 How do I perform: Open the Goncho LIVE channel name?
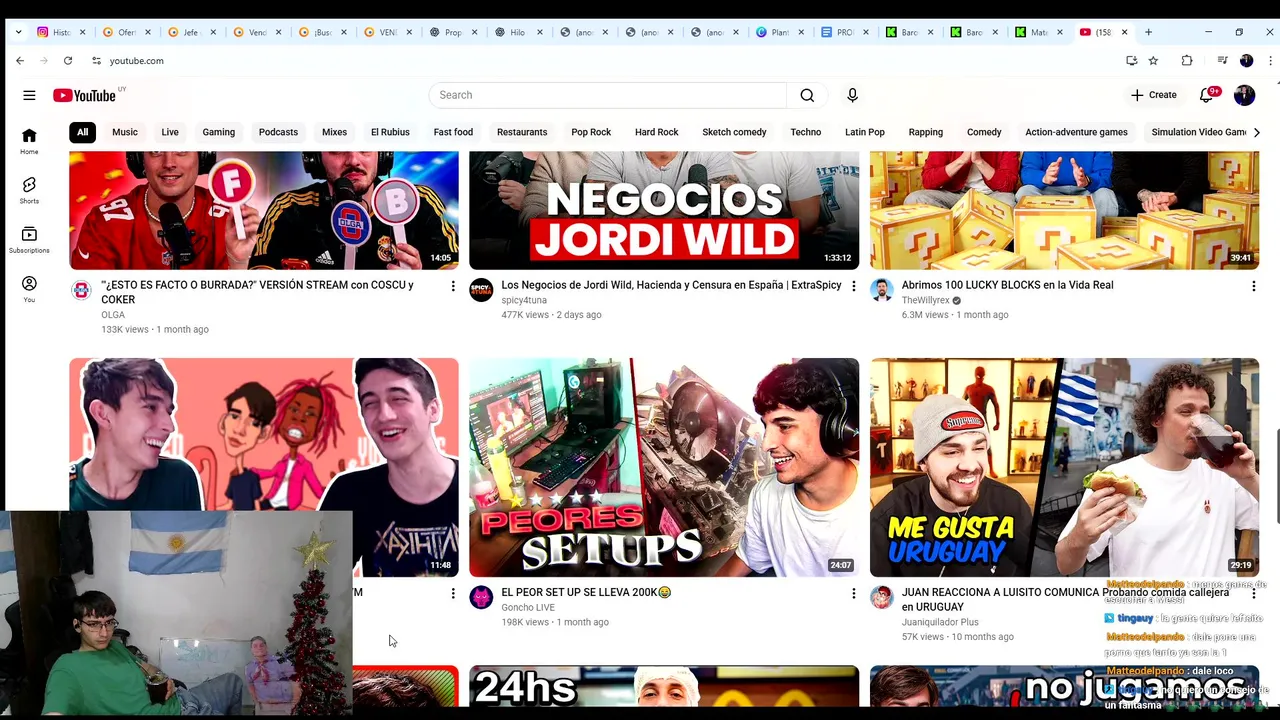tap(528, 607)
